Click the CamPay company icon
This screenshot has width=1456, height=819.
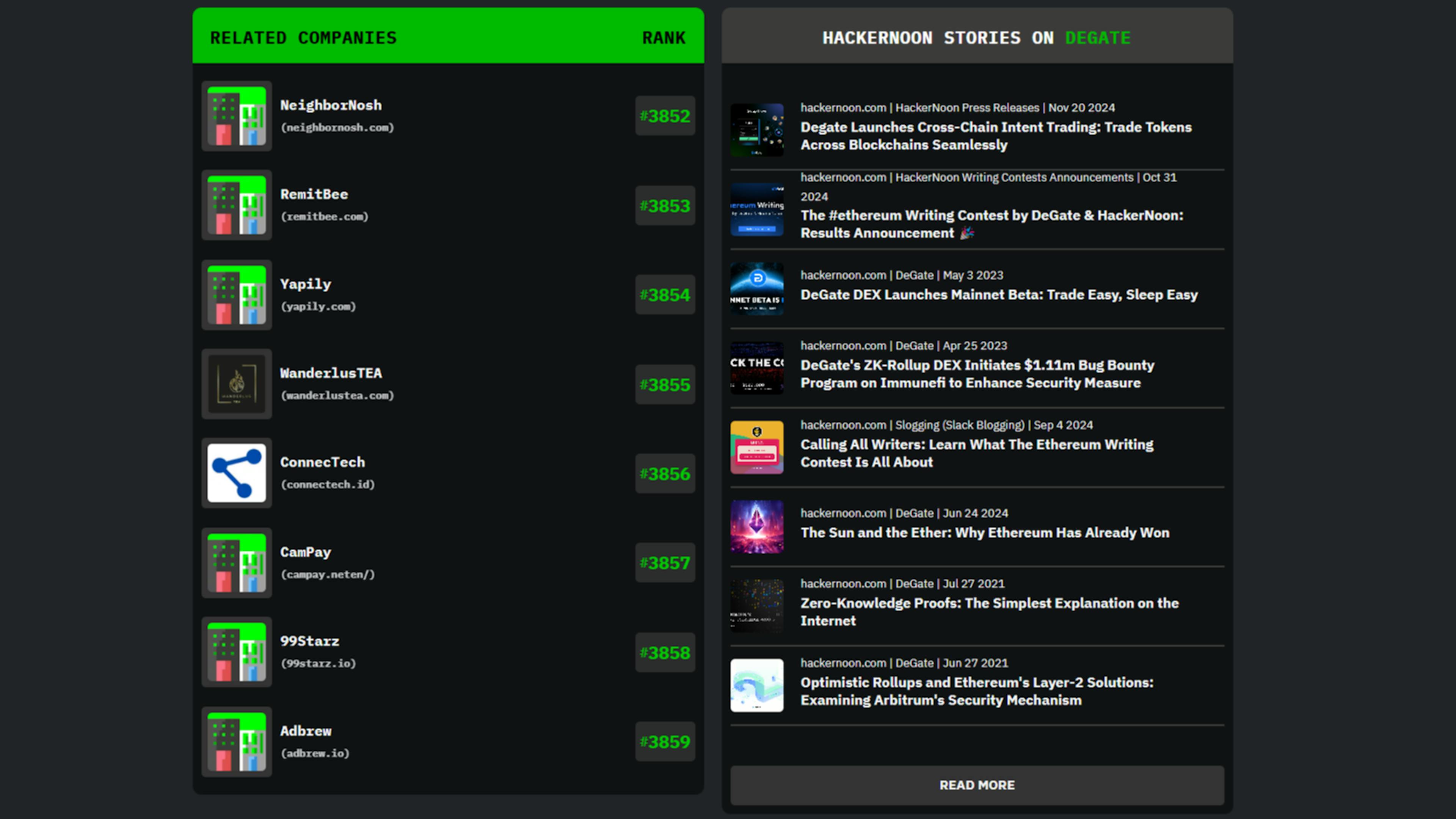click(237, 562)
